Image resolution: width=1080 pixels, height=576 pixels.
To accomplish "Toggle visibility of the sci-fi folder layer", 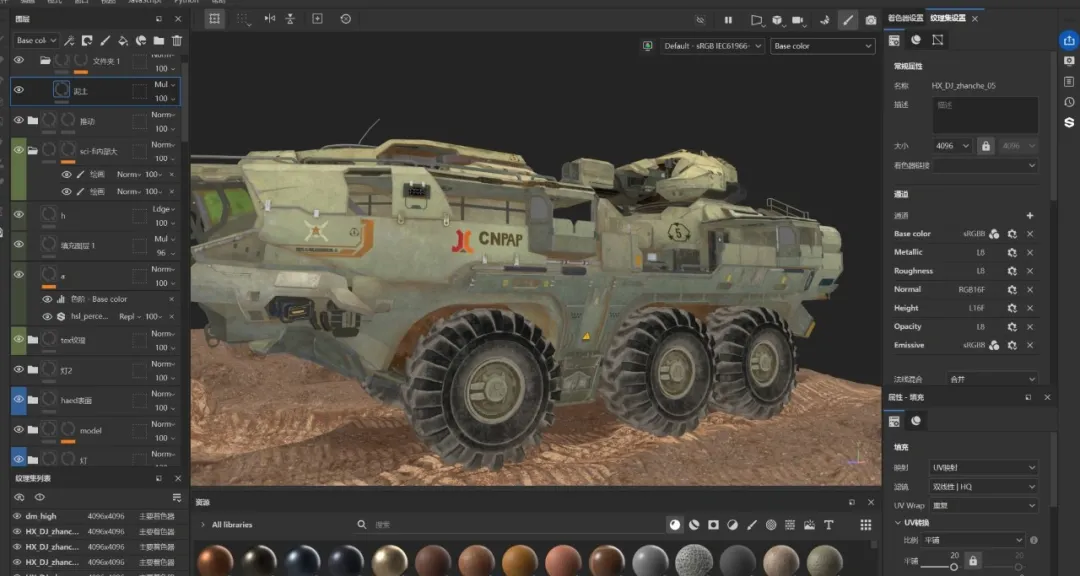I will 19,150.
